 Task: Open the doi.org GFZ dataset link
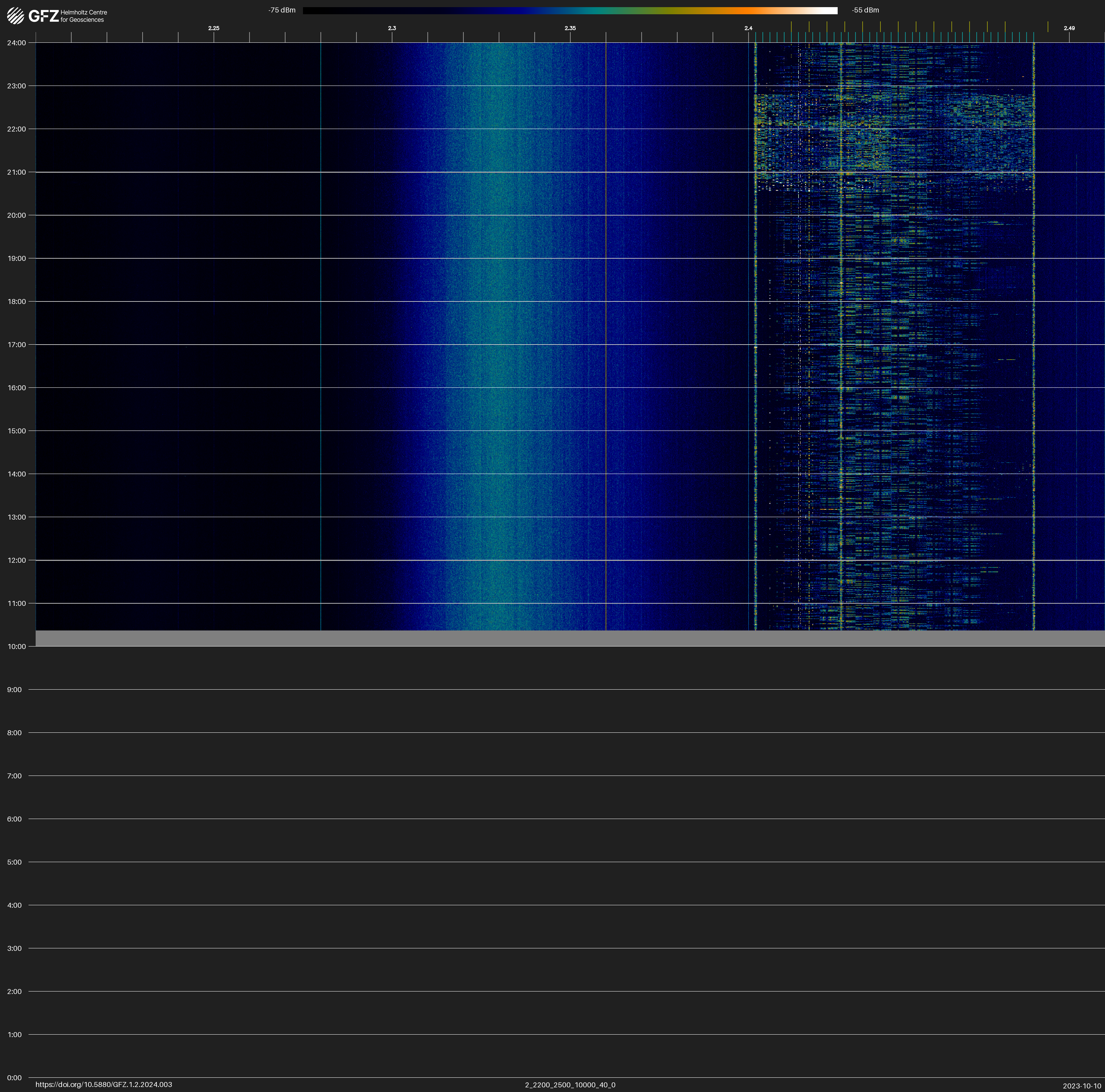pyautogui.click(x=103, y=1085)
